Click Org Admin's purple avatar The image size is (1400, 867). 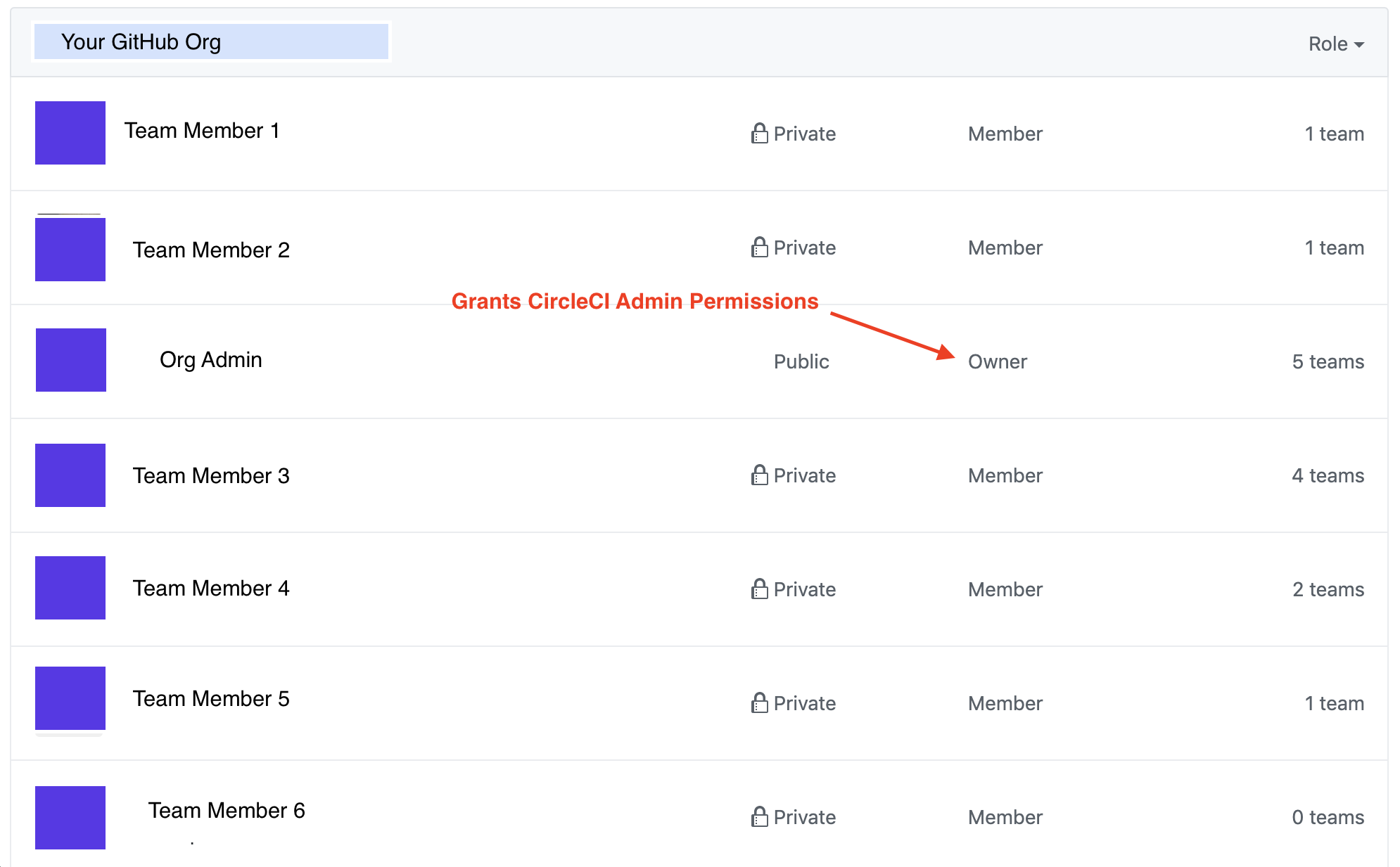pyautogui.click(x=71, y=360)
